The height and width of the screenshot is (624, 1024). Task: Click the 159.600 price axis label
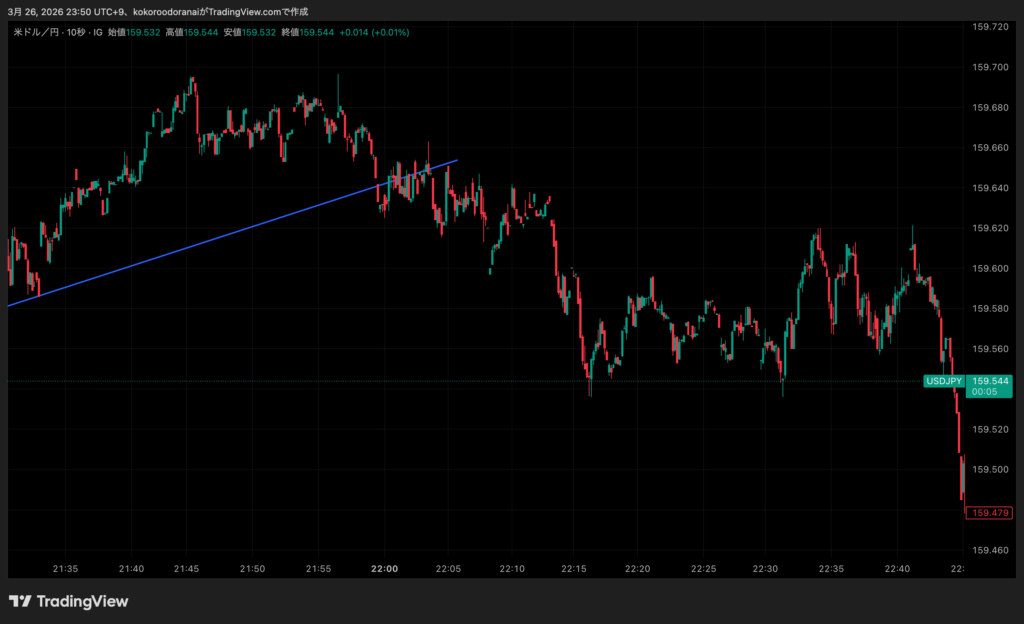pyautogui.click(x=990, y=268)
